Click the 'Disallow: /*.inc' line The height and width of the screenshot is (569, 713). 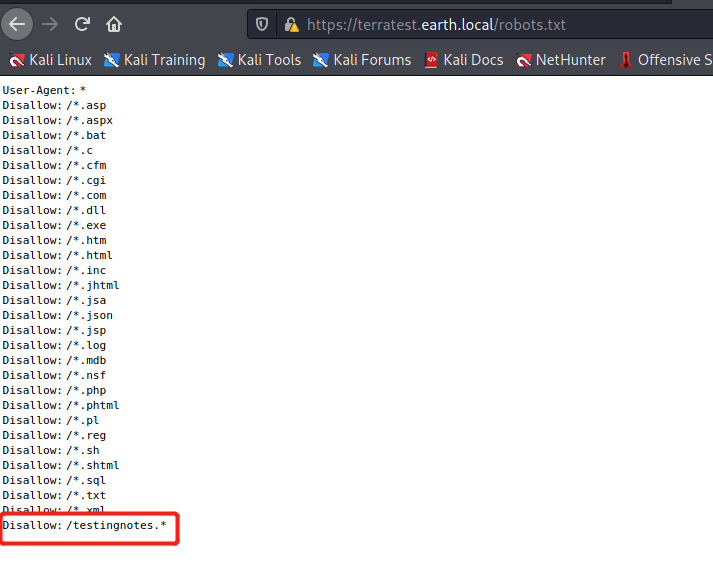coord(54,271)
